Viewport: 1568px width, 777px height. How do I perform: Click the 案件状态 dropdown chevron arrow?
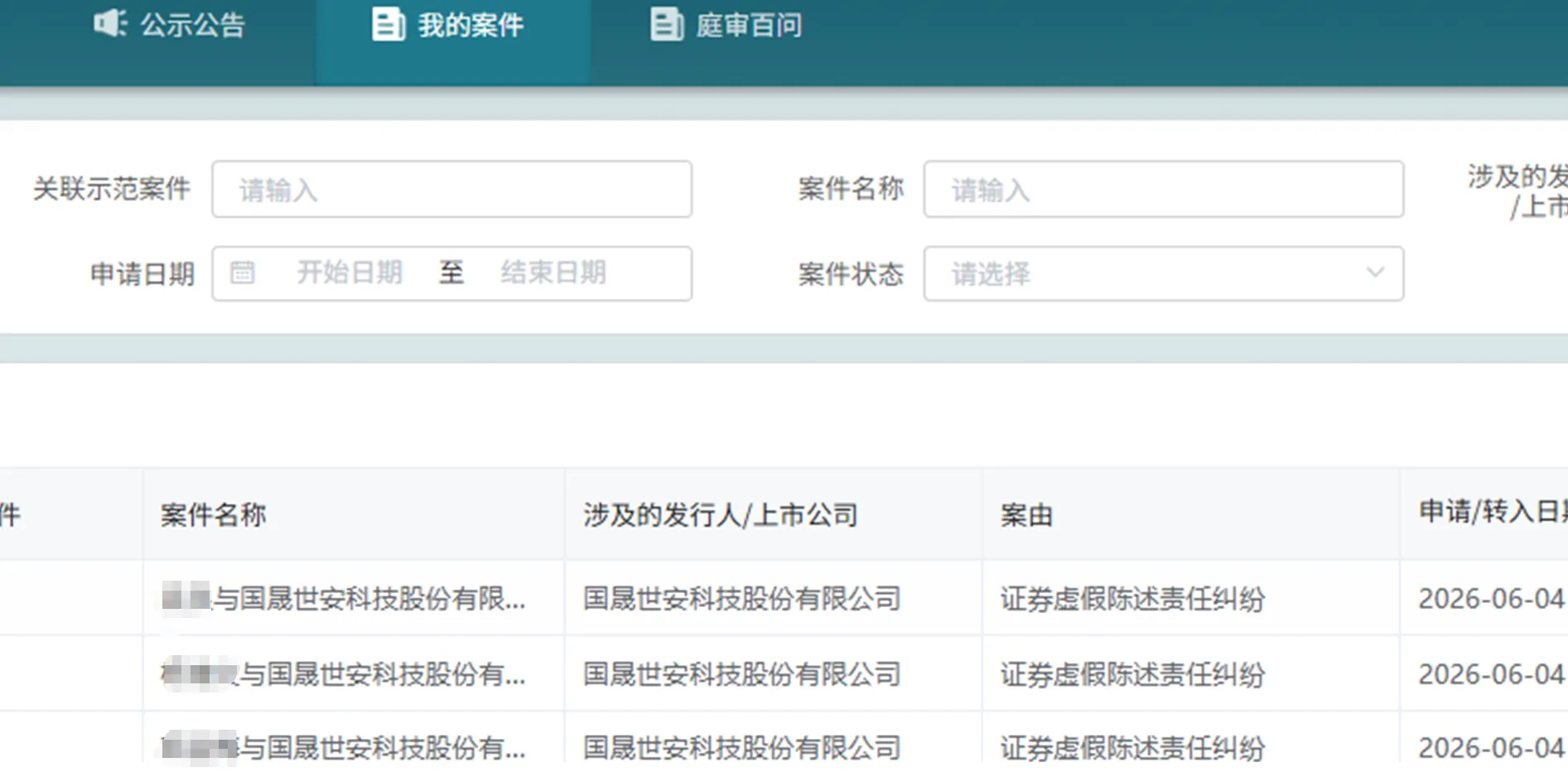point(1375,273)
